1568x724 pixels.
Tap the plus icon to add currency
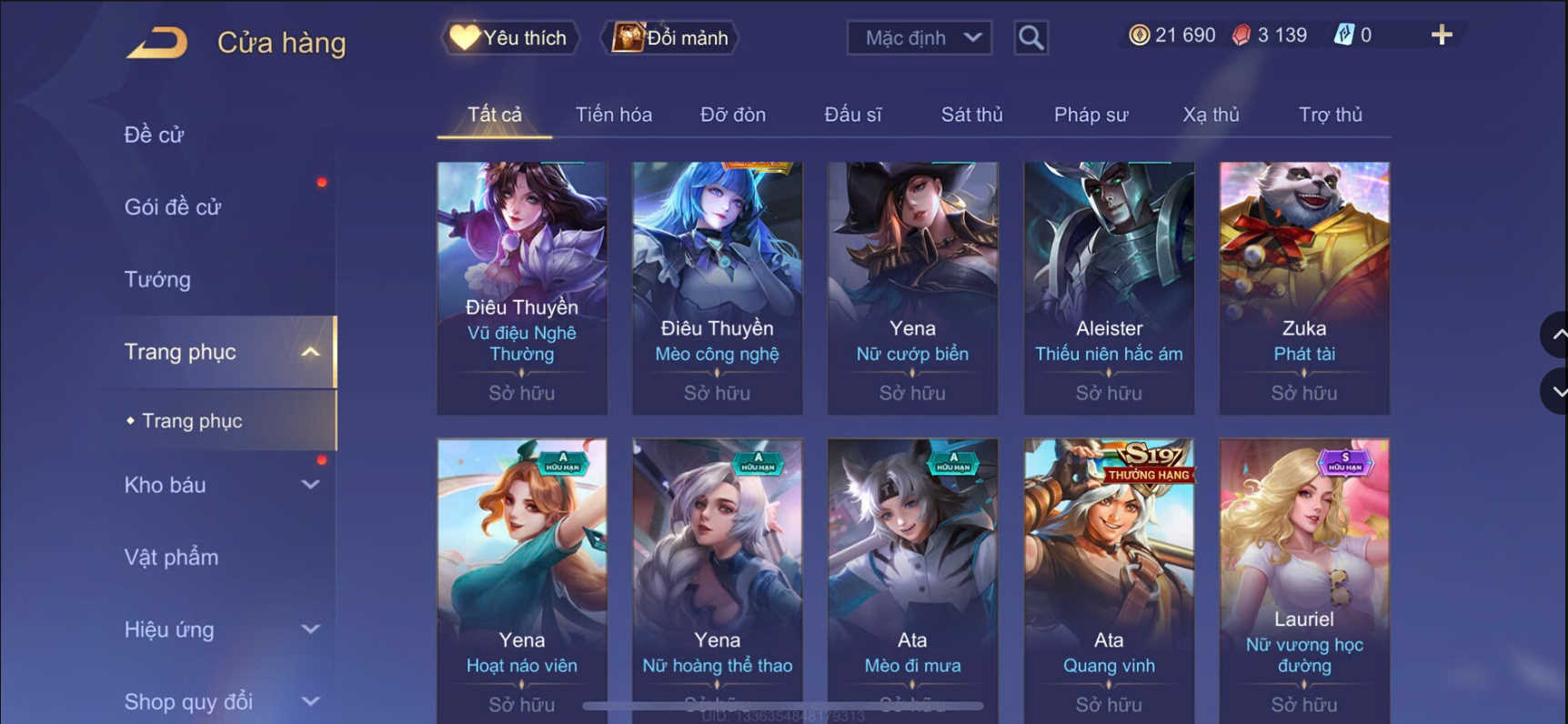(1442, 35)
